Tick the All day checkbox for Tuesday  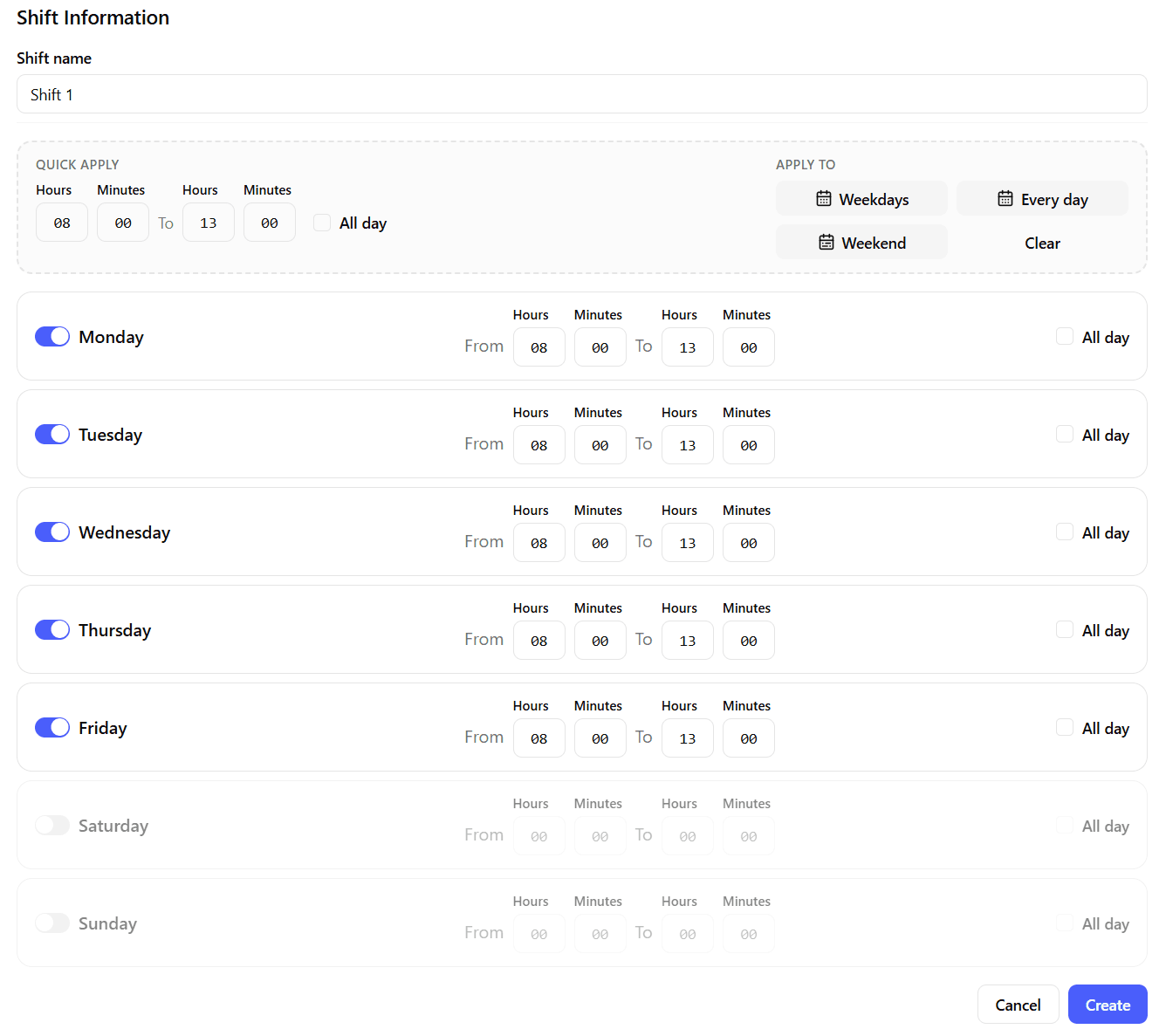[x=1064, y=435]
